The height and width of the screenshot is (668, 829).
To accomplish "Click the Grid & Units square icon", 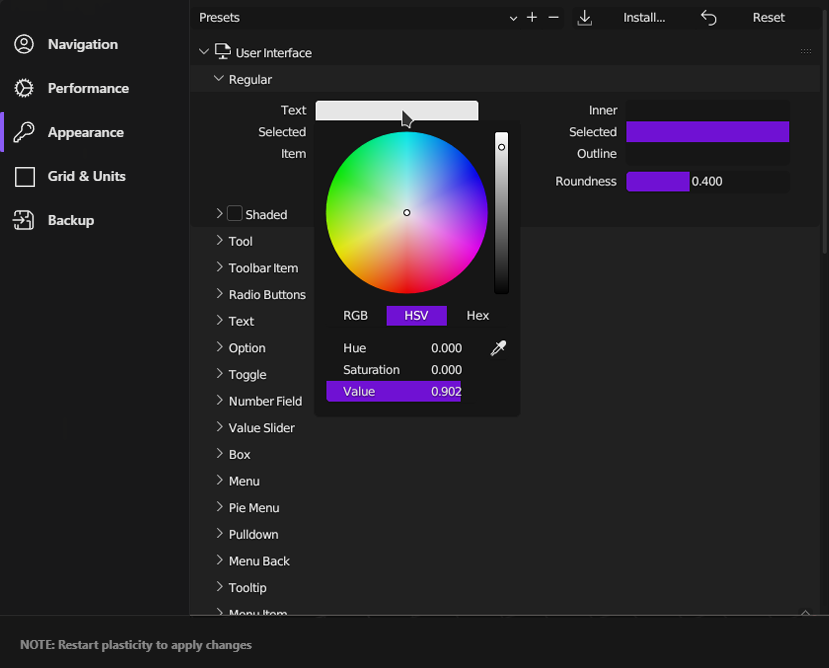I will pos(25,177).
